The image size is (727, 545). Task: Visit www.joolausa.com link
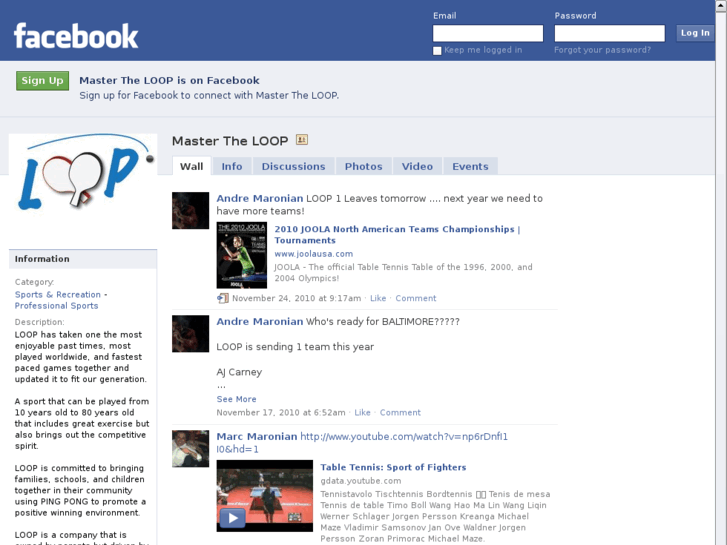313,254
